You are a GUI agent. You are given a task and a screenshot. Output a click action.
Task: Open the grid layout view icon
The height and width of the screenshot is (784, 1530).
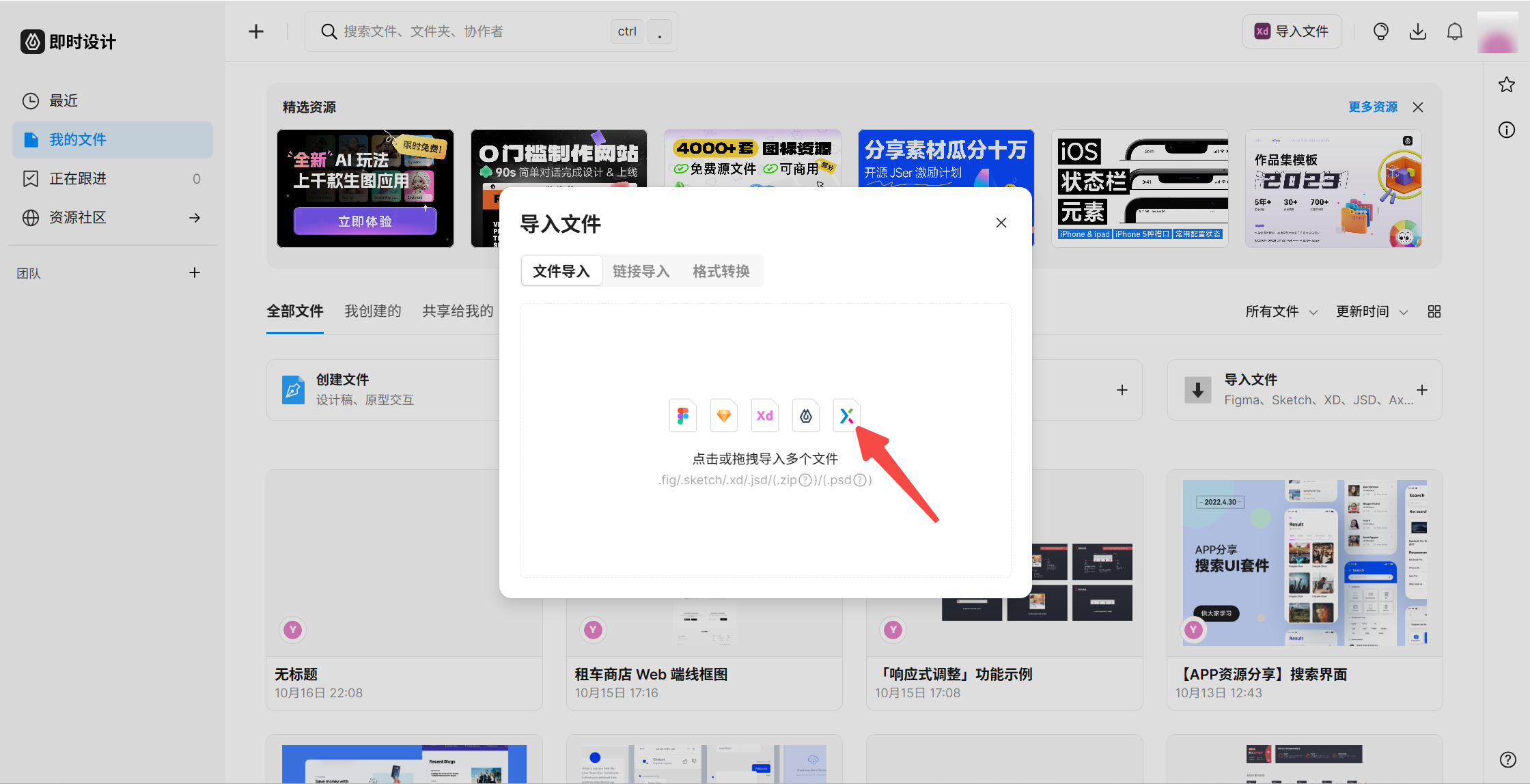(1434, 311)
